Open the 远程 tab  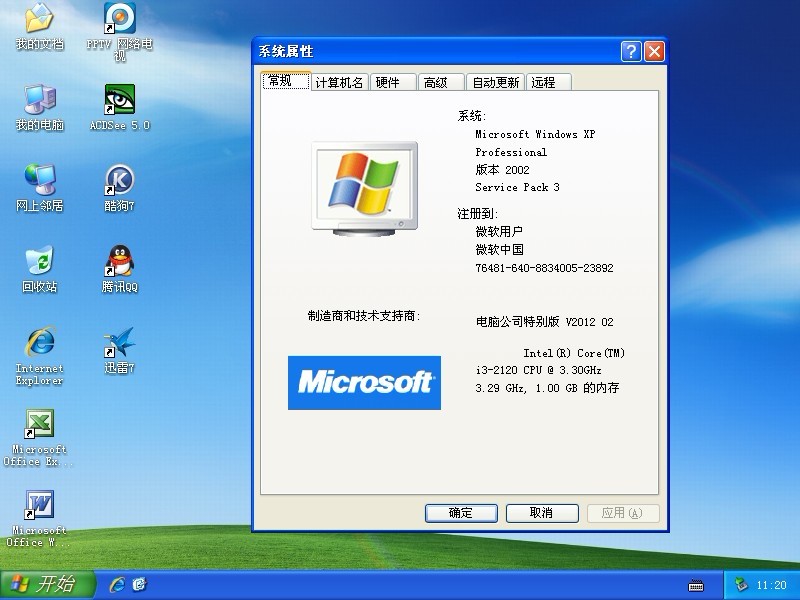tap(548, 82)
